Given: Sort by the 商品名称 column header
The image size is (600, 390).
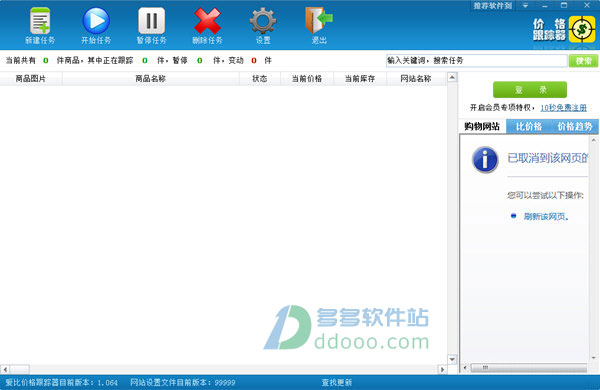Looking at the screenshot, I should (x=150, y=78).
